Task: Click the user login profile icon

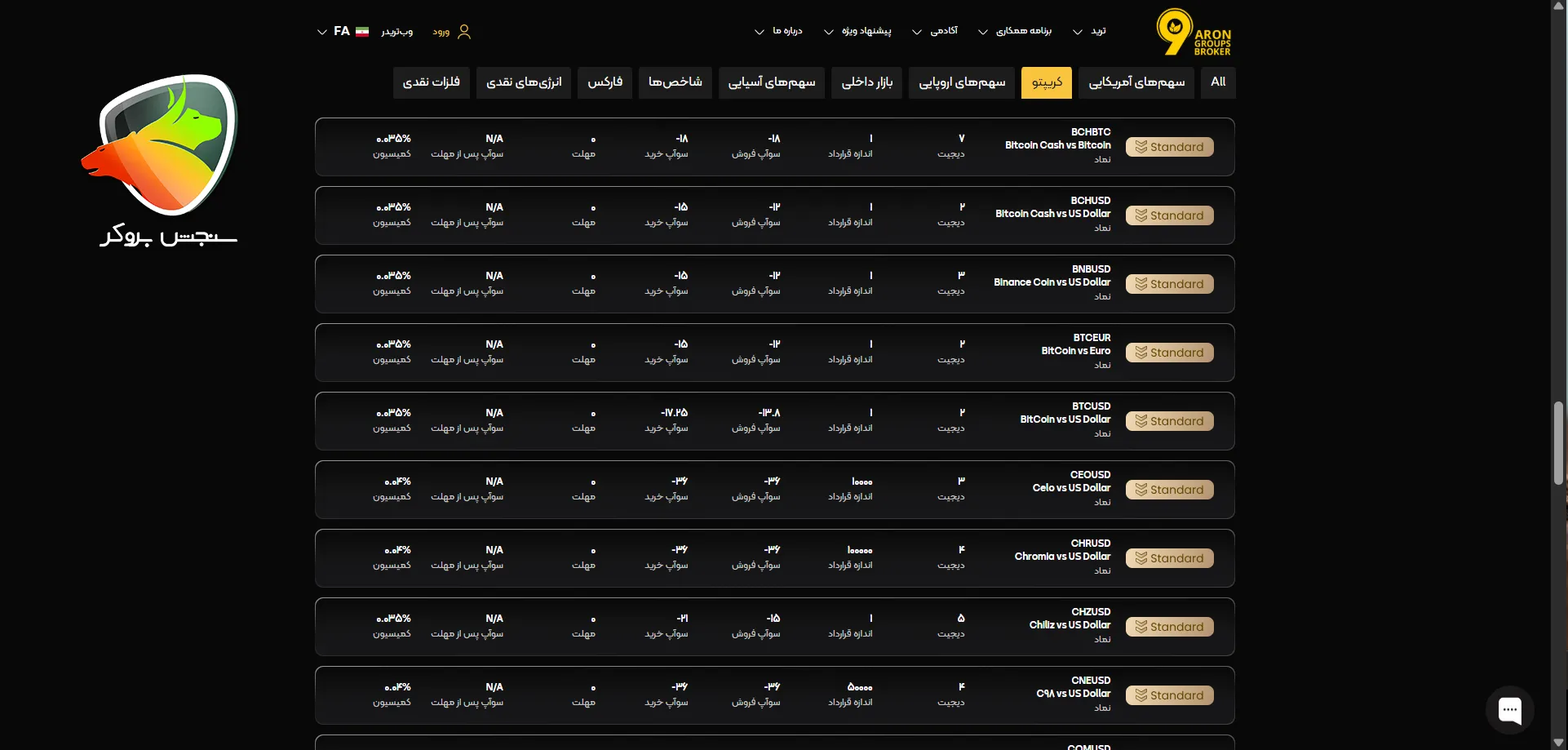Action: click(x=464, y=32)
